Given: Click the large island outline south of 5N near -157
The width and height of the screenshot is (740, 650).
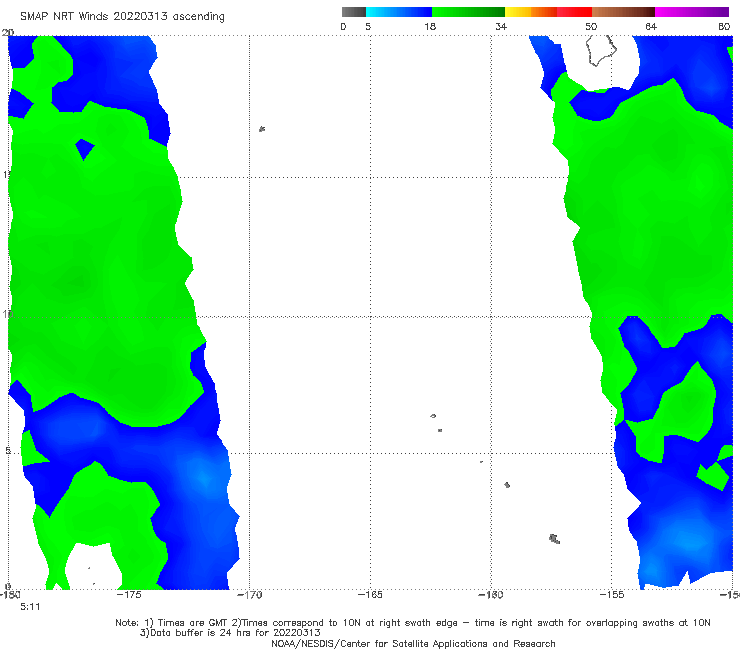Looking at the screenshot, I should [555, 539].
